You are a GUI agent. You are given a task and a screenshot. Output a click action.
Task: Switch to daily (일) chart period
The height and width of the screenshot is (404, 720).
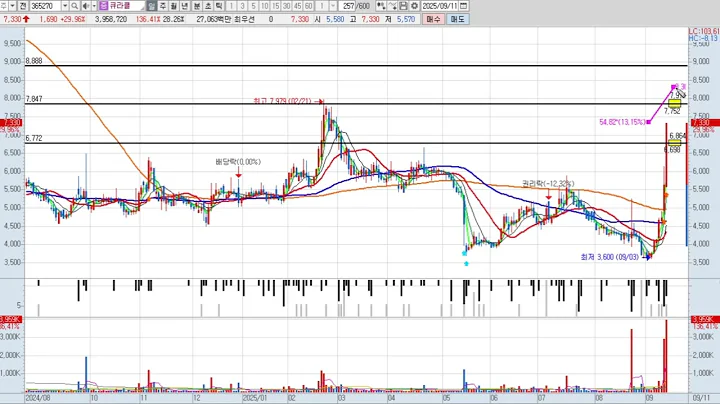[x=151, y=6]
